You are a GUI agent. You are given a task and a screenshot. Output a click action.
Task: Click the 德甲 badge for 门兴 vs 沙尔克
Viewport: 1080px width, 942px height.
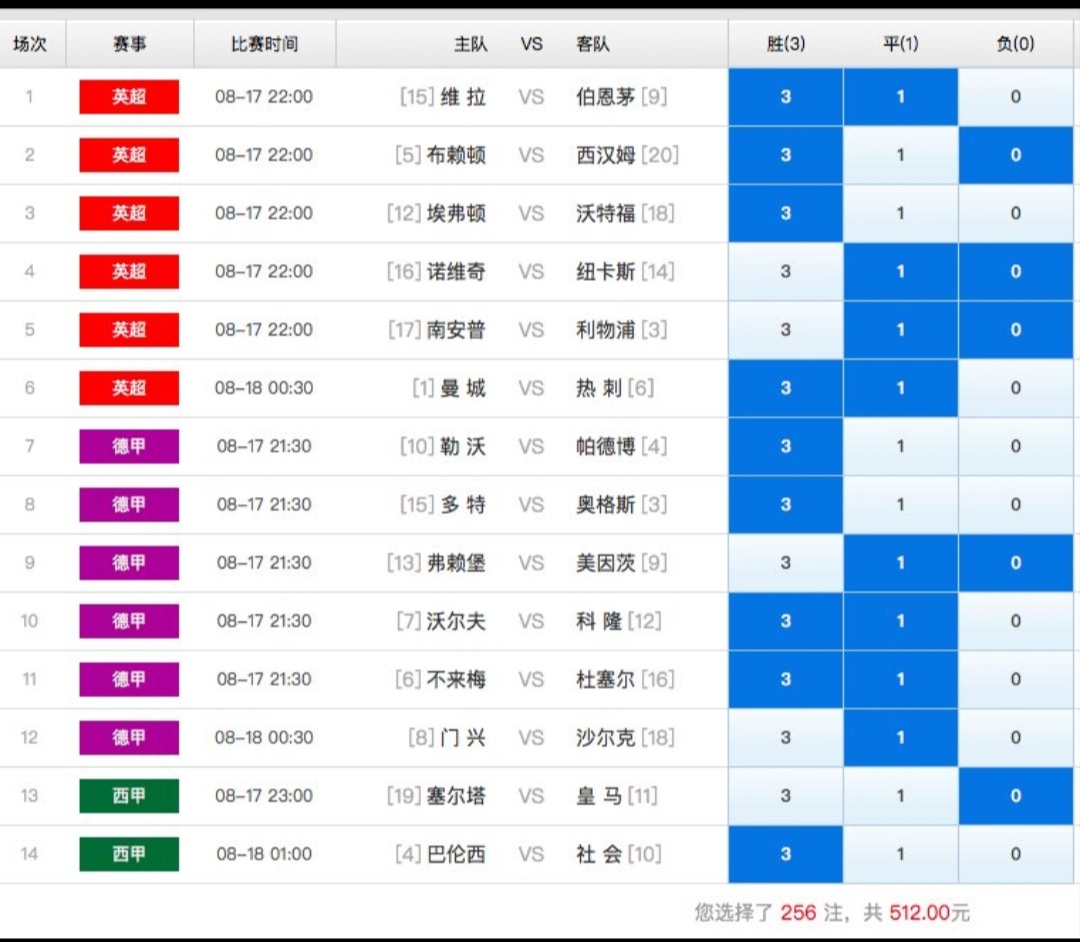click(128, 738)
